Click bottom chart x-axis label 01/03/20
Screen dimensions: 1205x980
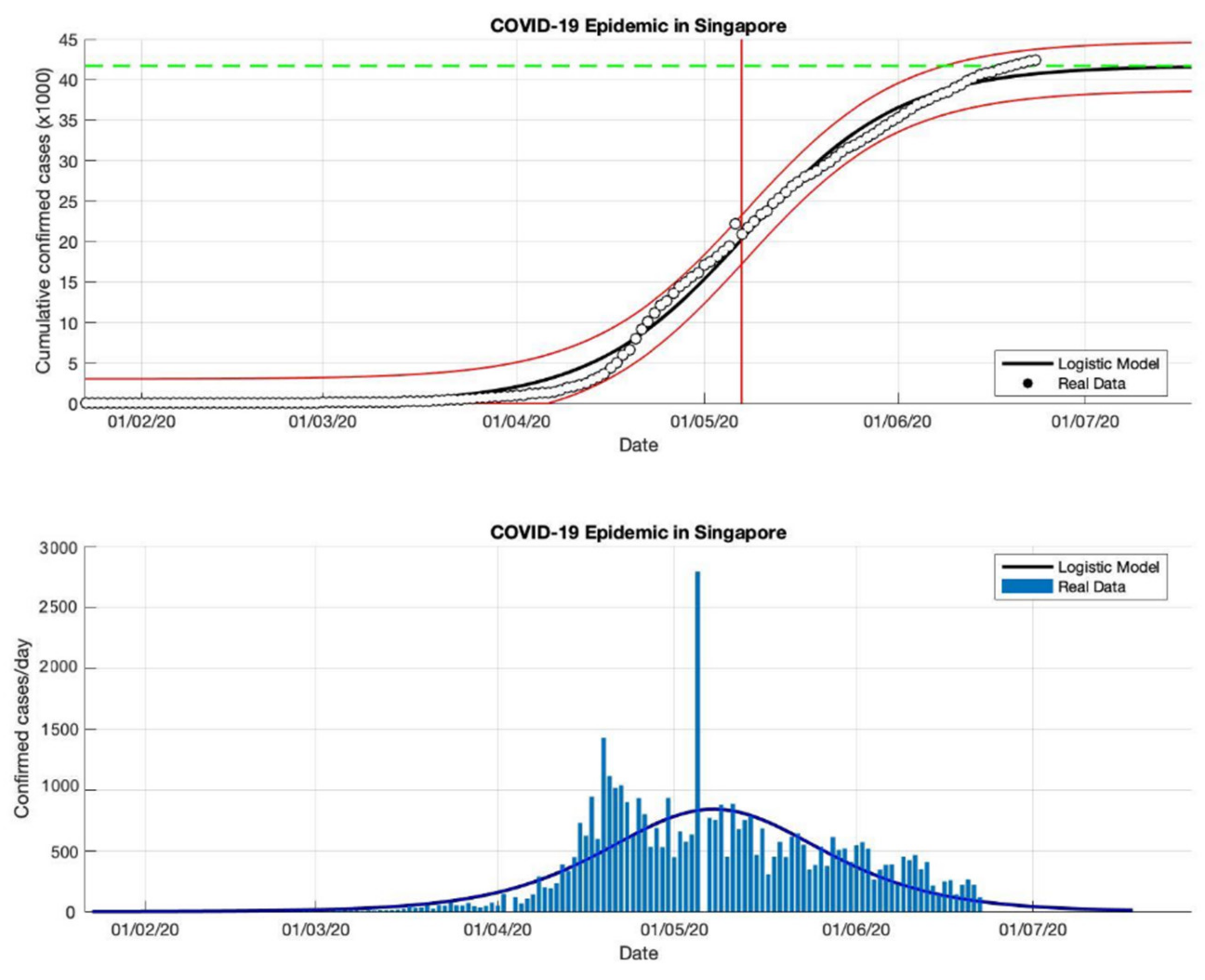pos(316,929)
